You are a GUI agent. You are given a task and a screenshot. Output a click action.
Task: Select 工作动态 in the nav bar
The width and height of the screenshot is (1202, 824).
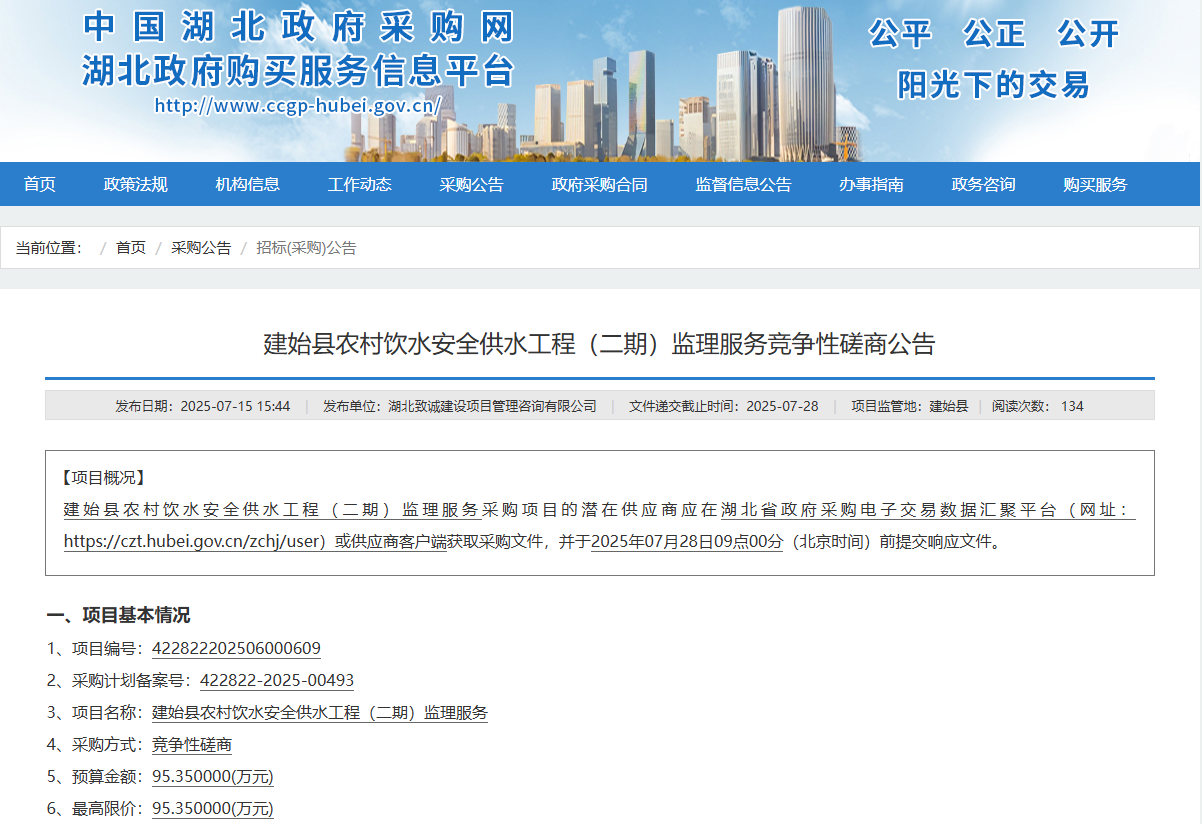(360, 184)
